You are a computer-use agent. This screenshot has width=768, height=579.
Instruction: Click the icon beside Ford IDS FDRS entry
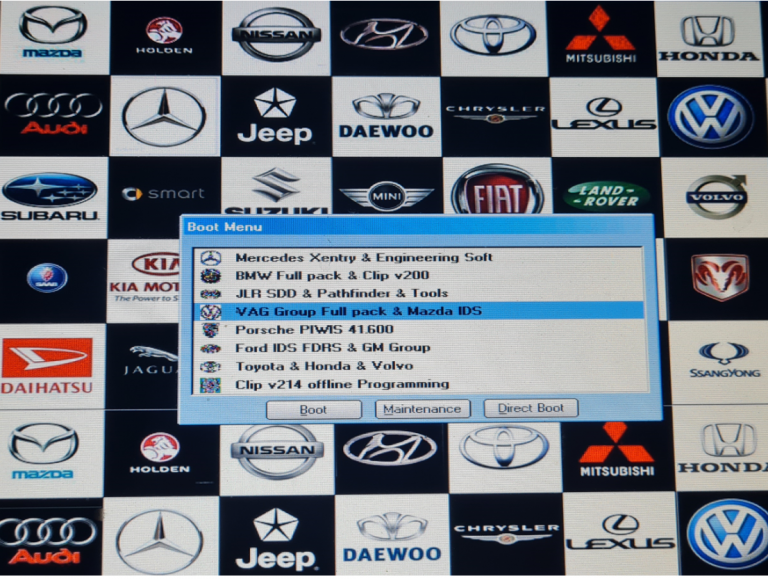(211, 348)
